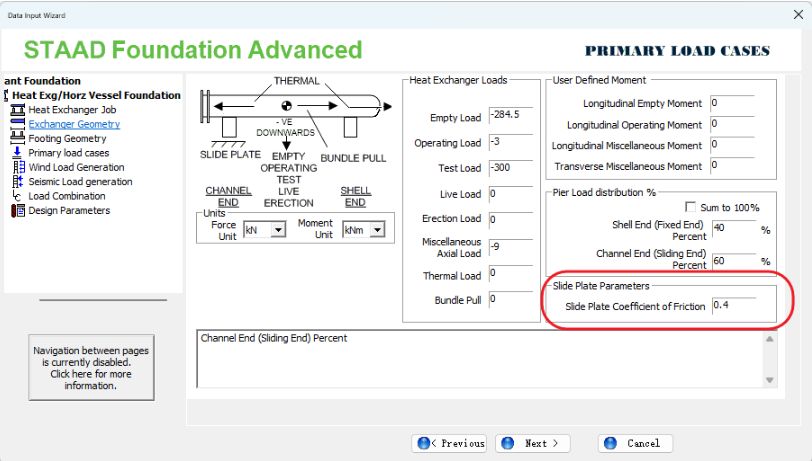Click Channel End (Sliding End) Percent field
Viewport: 812px width, 461px height.
734,261
